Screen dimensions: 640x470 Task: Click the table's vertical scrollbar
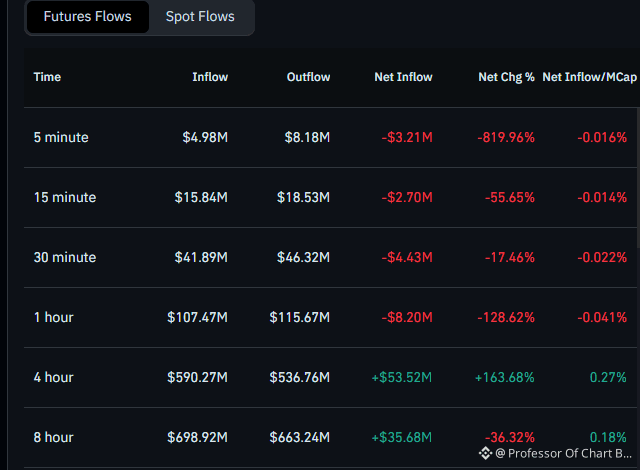pyautogui.click(x=638, y=177)
